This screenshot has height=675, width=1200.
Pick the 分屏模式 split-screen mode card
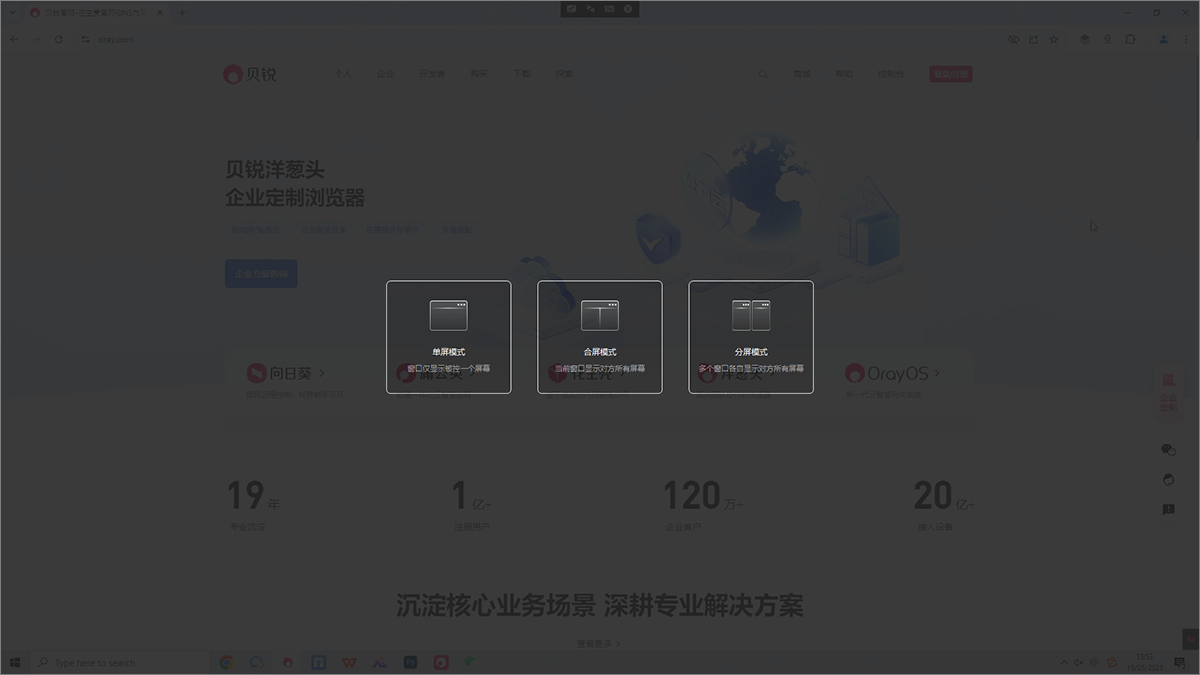point(750,337)
